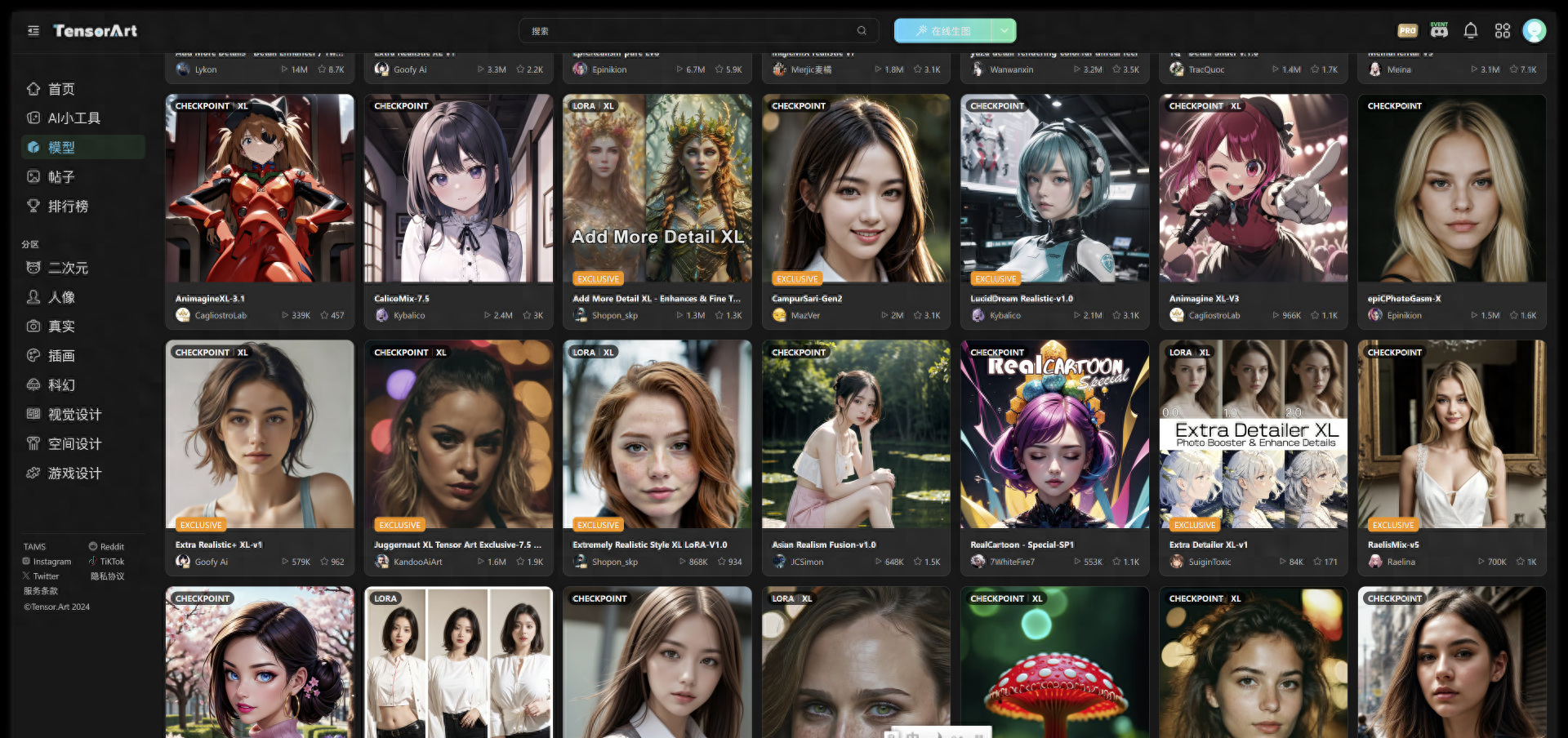Open the TikTok footer link
The width and height of the screenshot is (1568, 738).
[x=106, y=562]
